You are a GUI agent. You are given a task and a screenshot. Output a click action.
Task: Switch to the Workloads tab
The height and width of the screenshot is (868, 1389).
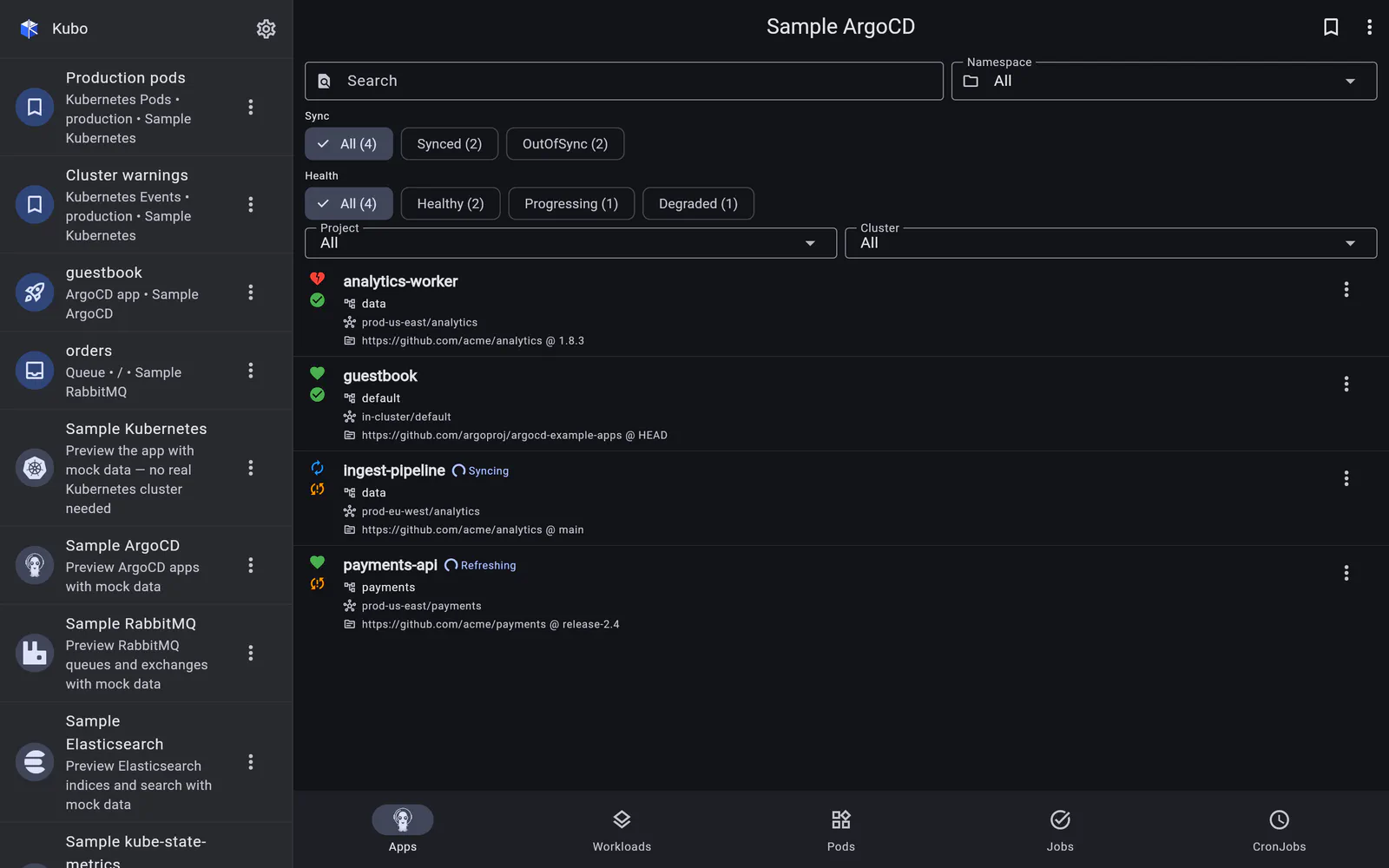[622, 830]
